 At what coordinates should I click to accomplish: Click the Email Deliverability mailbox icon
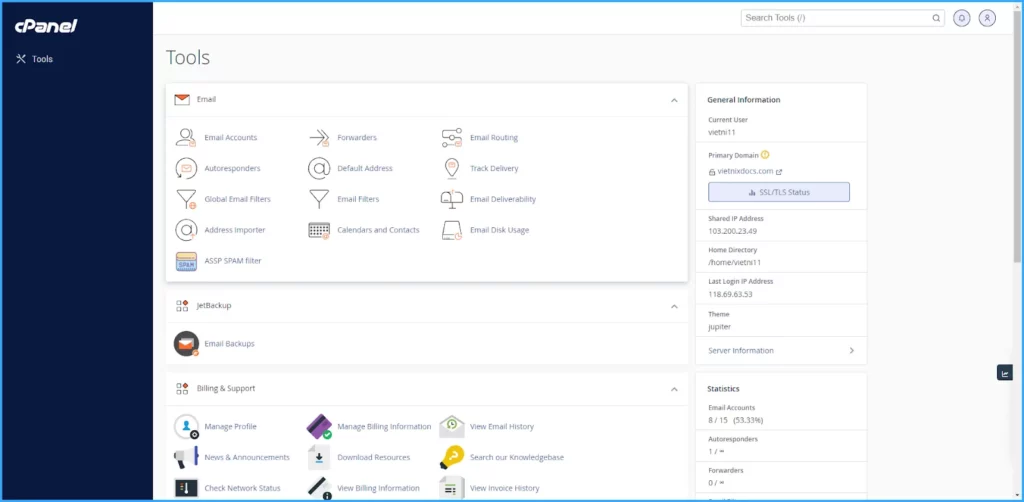(x=452, y=199)
